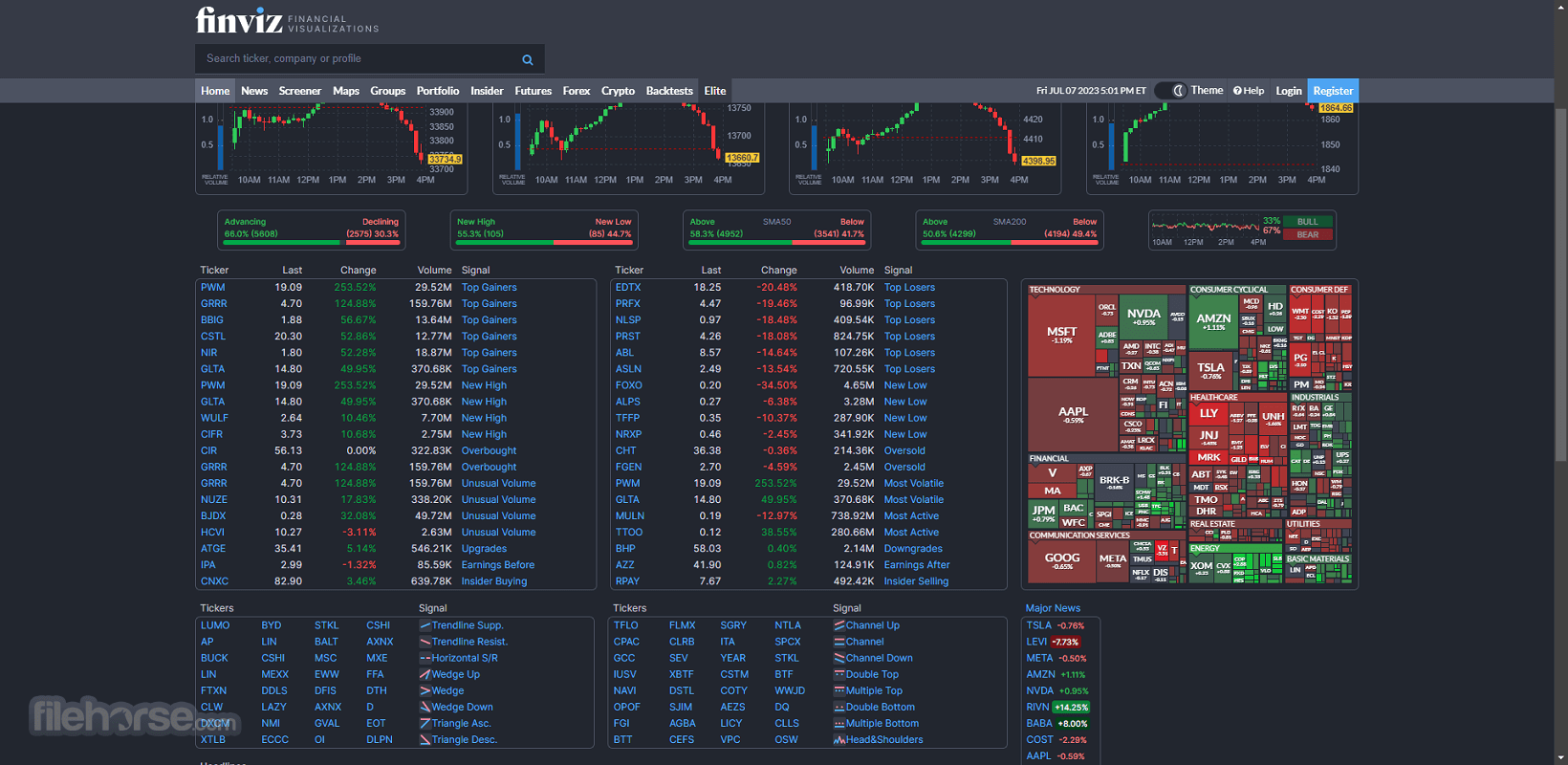
Task: Click the LEVI -7.73% news entry
Action: [x=1053, y=642]
